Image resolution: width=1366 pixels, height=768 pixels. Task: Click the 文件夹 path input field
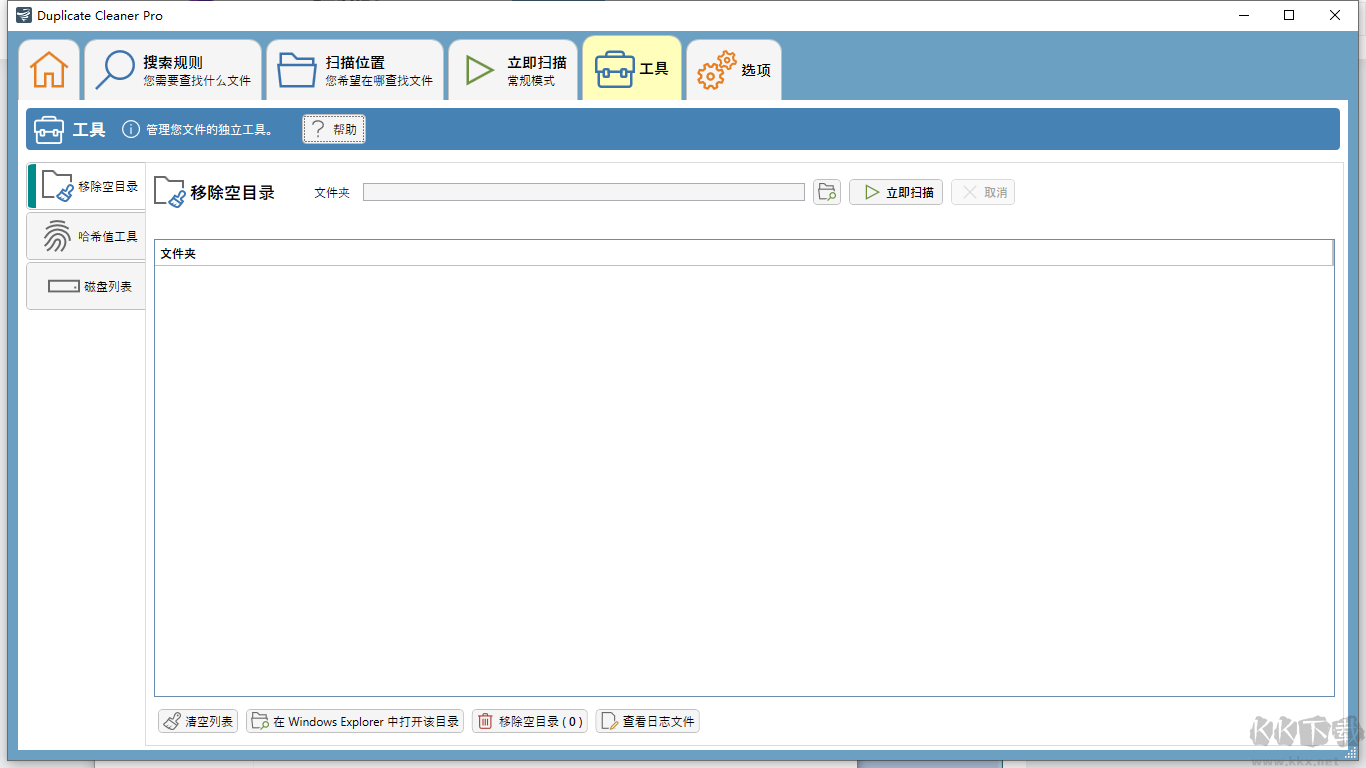[x=584, y=192]
